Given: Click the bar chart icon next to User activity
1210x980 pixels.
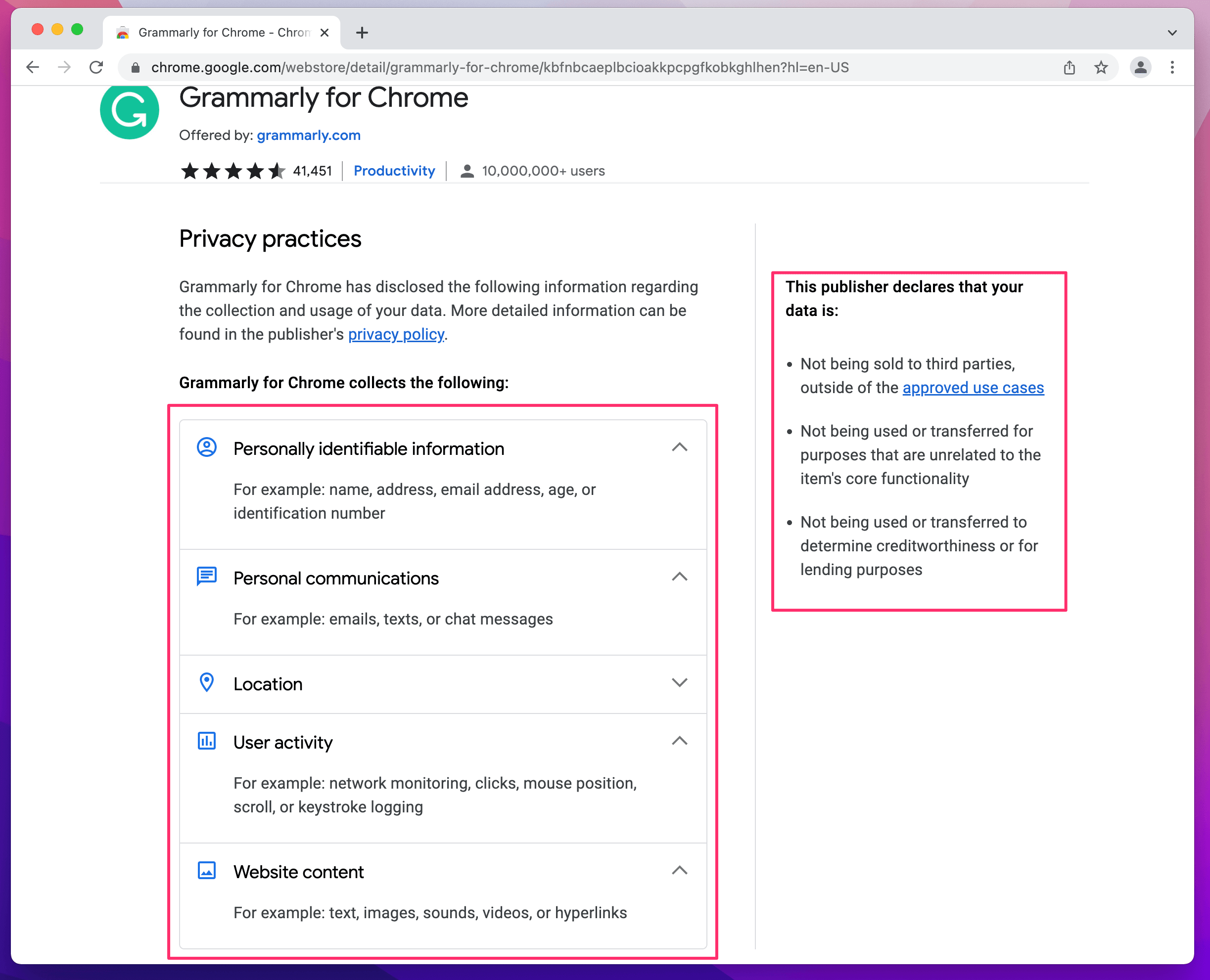Looking at the screenshot, I should (207, 741).
